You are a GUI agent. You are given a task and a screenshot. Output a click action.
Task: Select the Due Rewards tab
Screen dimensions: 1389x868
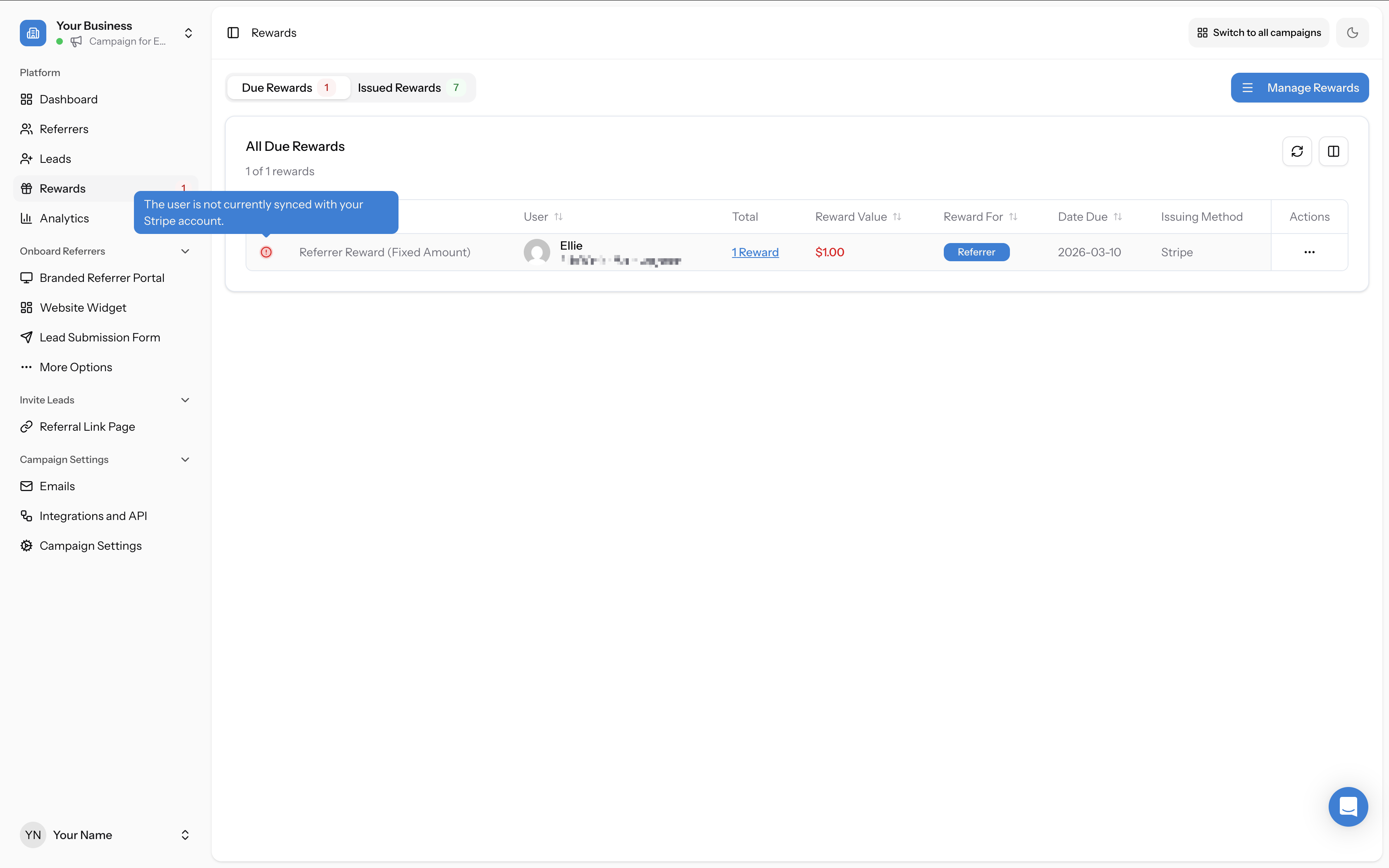tap(287, 87)
